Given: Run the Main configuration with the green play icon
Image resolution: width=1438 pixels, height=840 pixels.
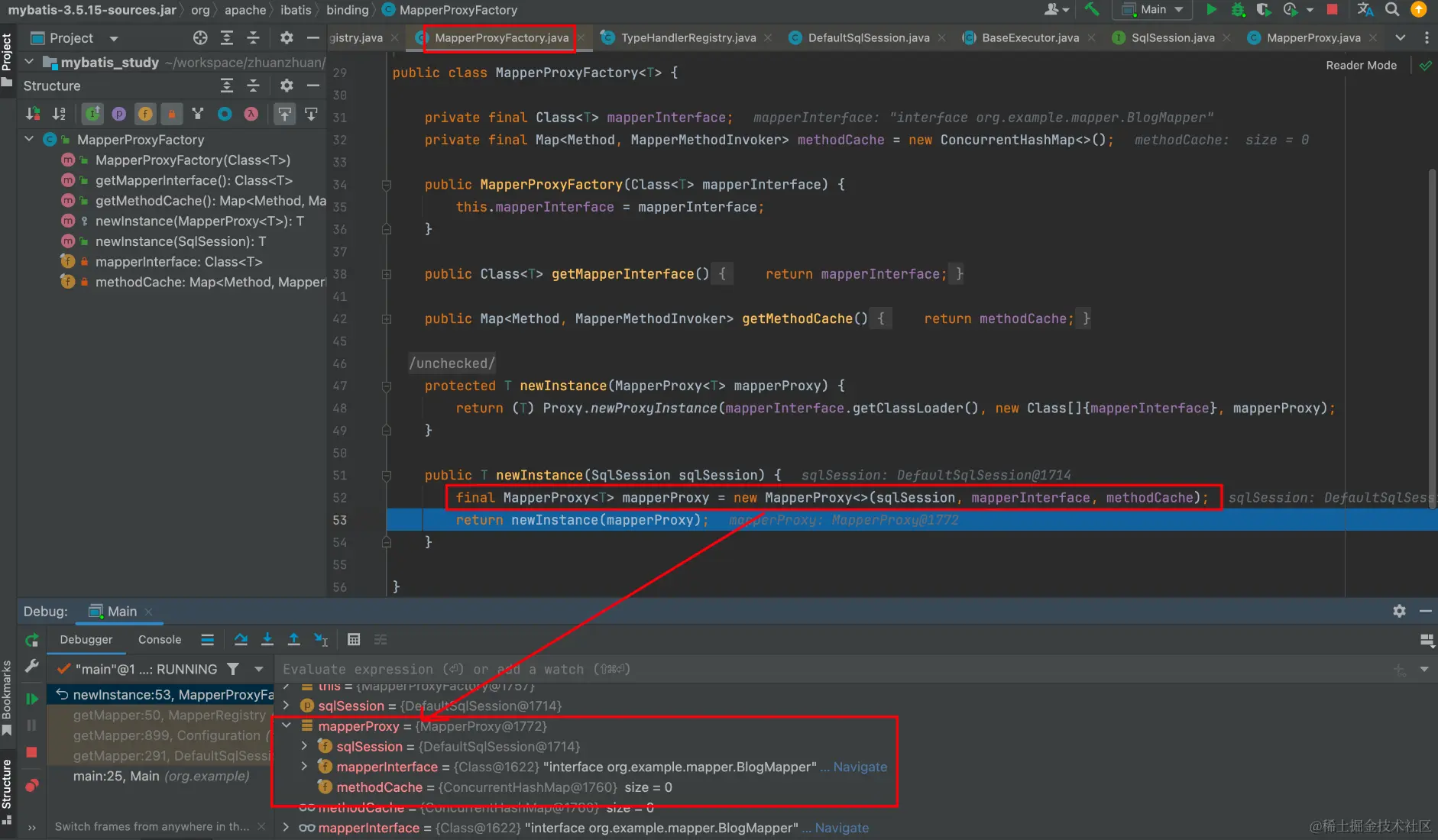Looking at the screenshot, I should tap(1211, 10).
